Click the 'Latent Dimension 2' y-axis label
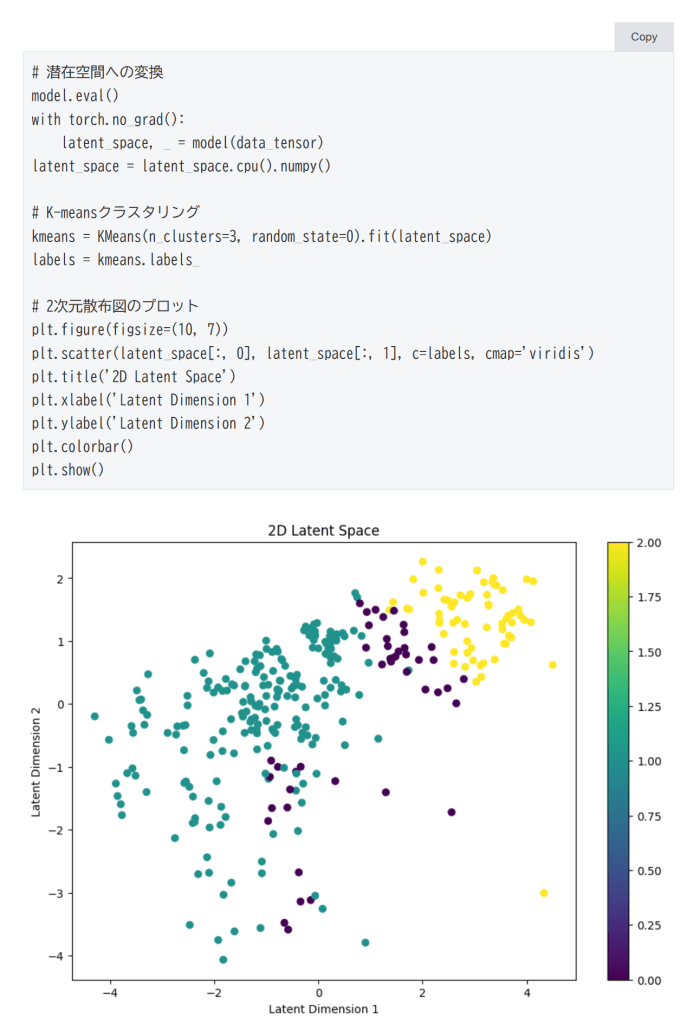 37,760
